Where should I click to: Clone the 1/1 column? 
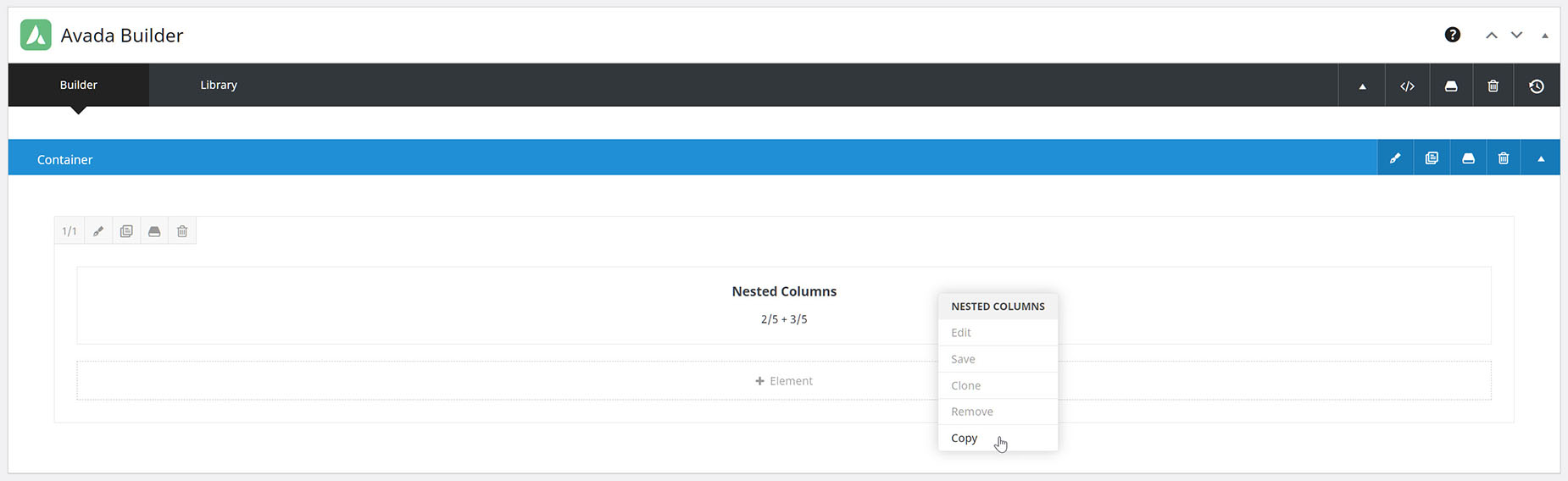point(126,231)
